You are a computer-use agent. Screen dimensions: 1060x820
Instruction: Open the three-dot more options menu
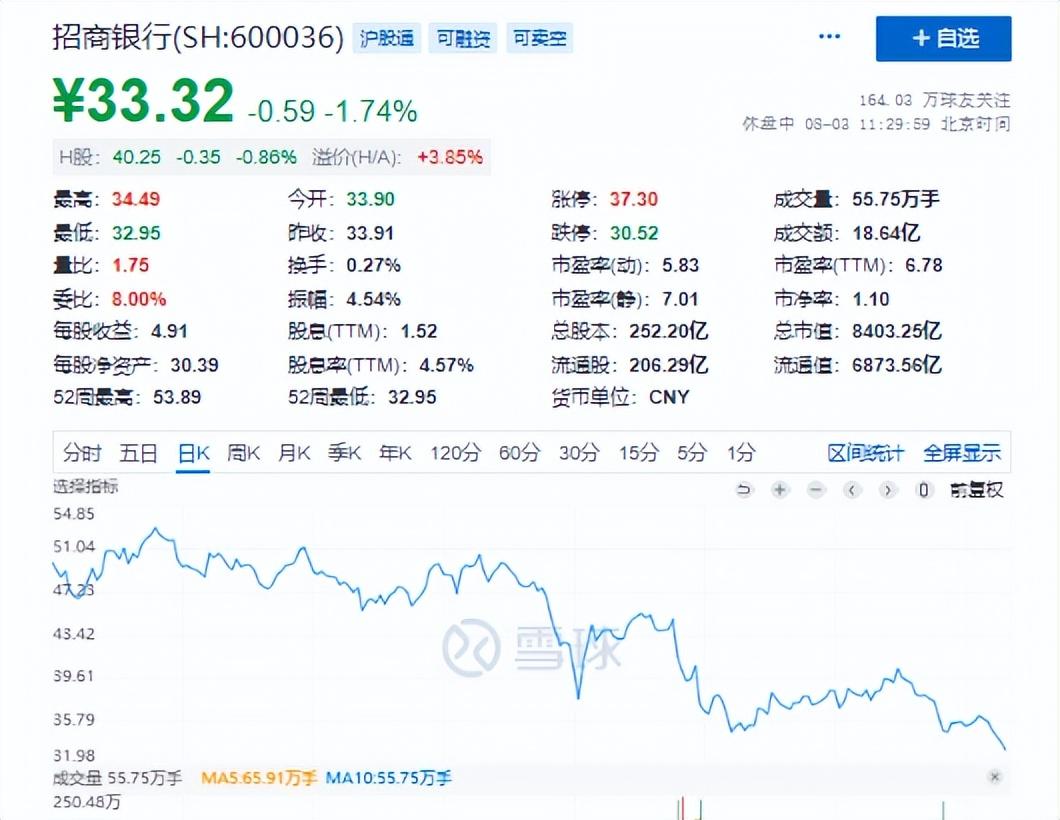pos(829,37)
